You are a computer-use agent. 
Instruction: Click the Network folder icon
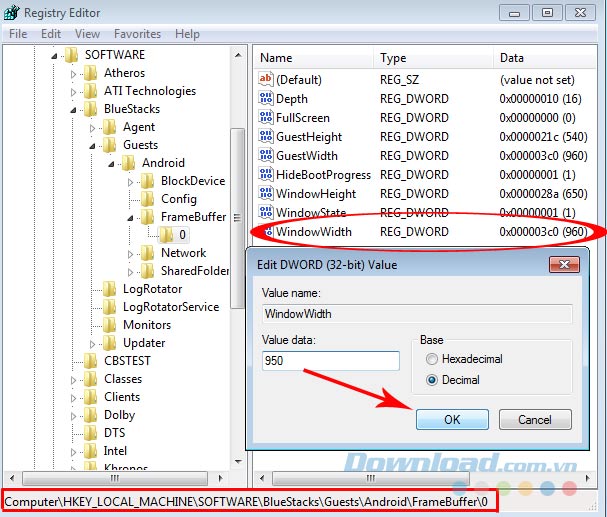pyautogui.click(x=147, y=253)
